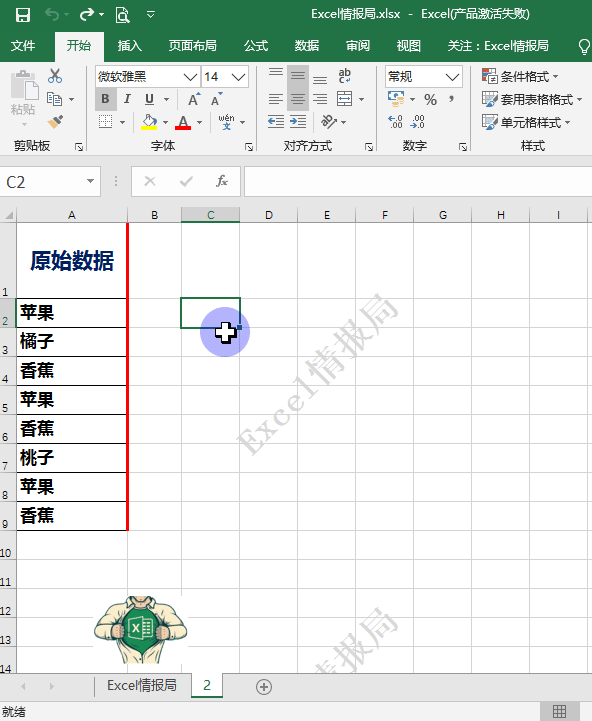The width and height of the screenshot is (592, 721).
Task: Click the yellow fill color button
Action: [149, 122]
